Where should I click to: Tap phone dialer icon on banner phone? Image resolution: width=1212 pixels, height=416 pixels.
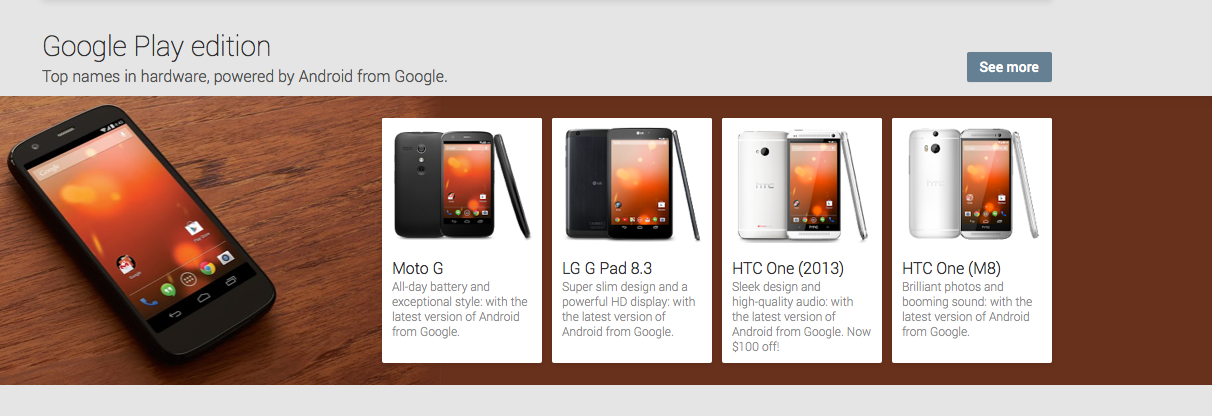pyautogui.click(x=149, y=299)
